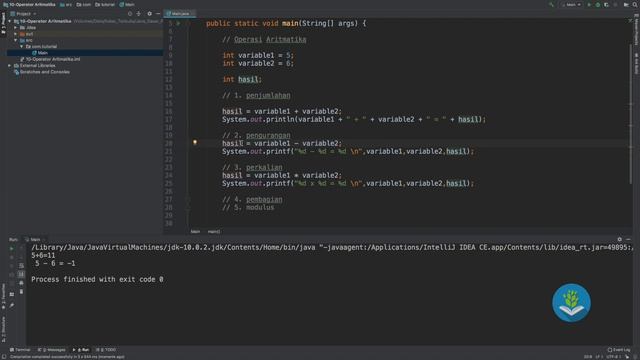Click tool window quick access icon bottom-left

[3, 357]
